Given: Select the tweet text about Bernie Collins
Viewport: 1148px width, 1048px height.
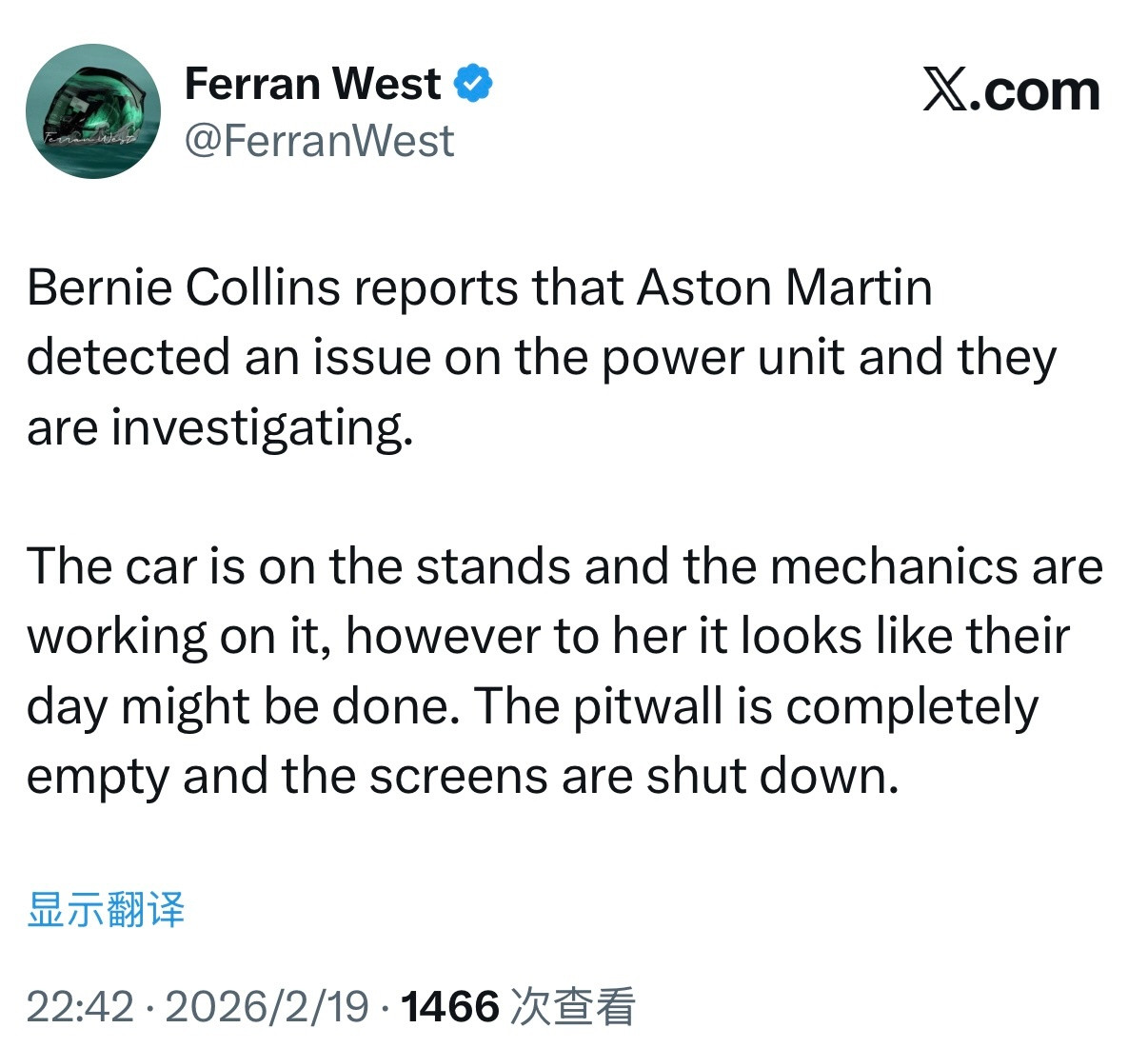Looking at the screenshot, I should (482, 287).
